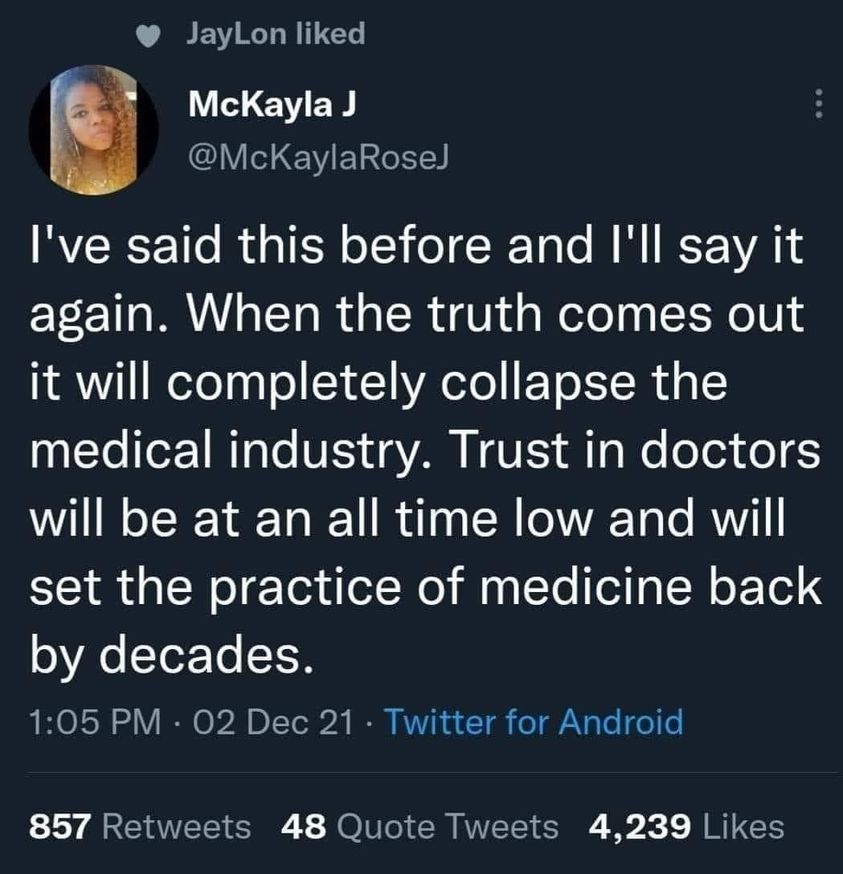This screenshot has width=843, height=874.
Task: Open the McKayla J display name
Action: [x=268, y=104]
